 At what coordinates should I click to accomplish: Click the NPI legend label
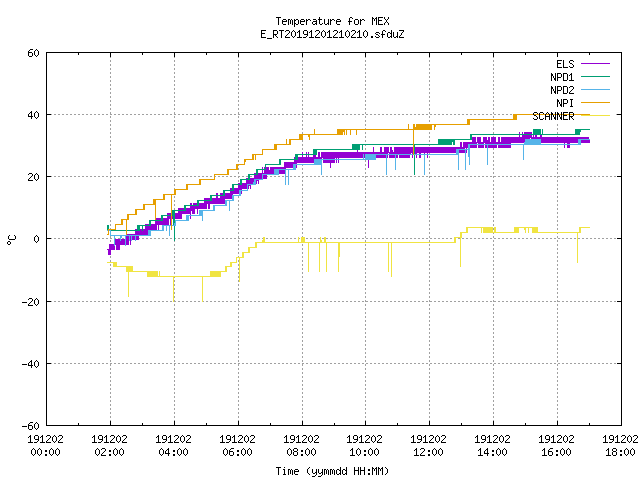565,103
